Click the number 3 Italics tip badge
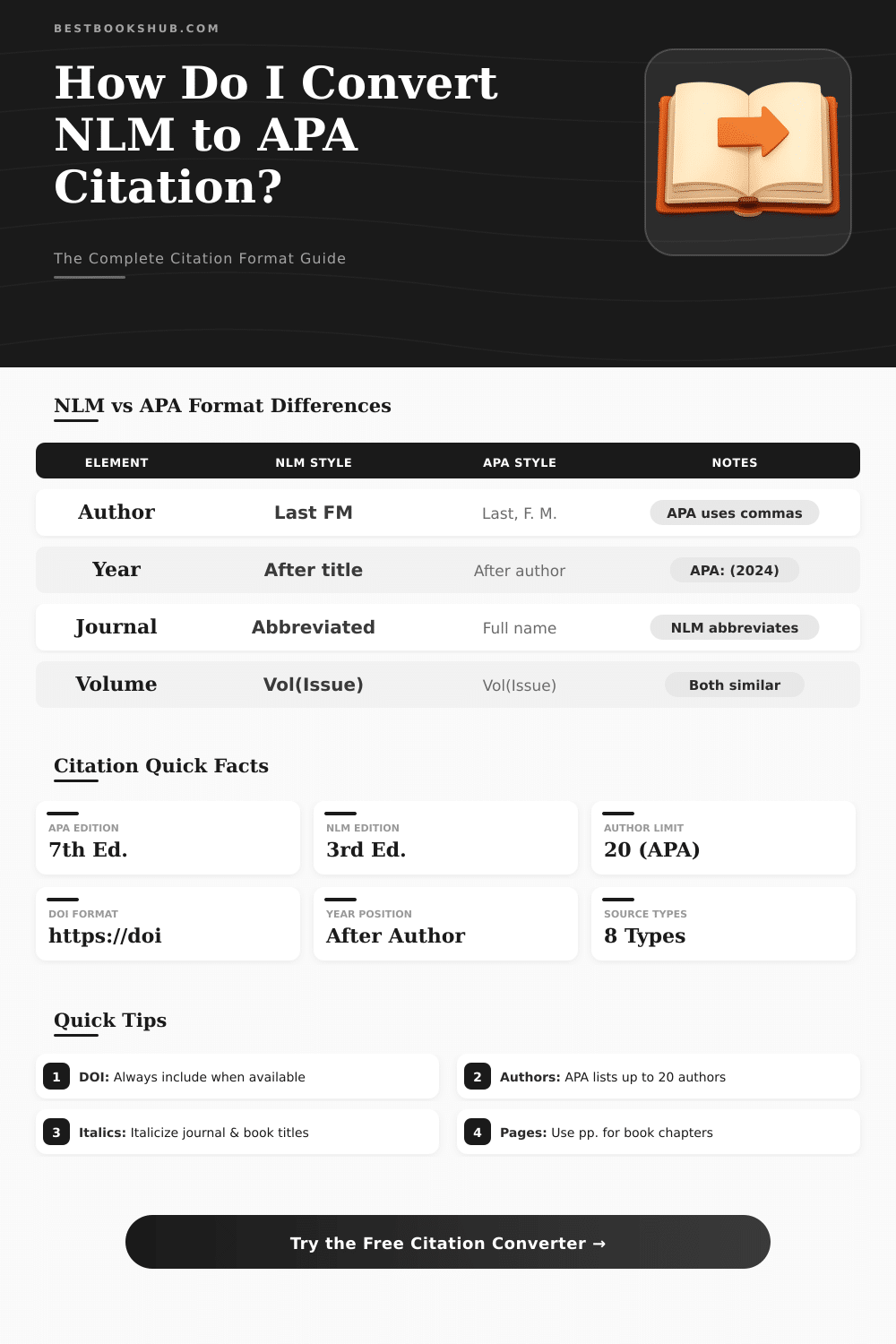Image resolution: width=896 pixels, height=1344 pixels. (x=56, y=1133)
